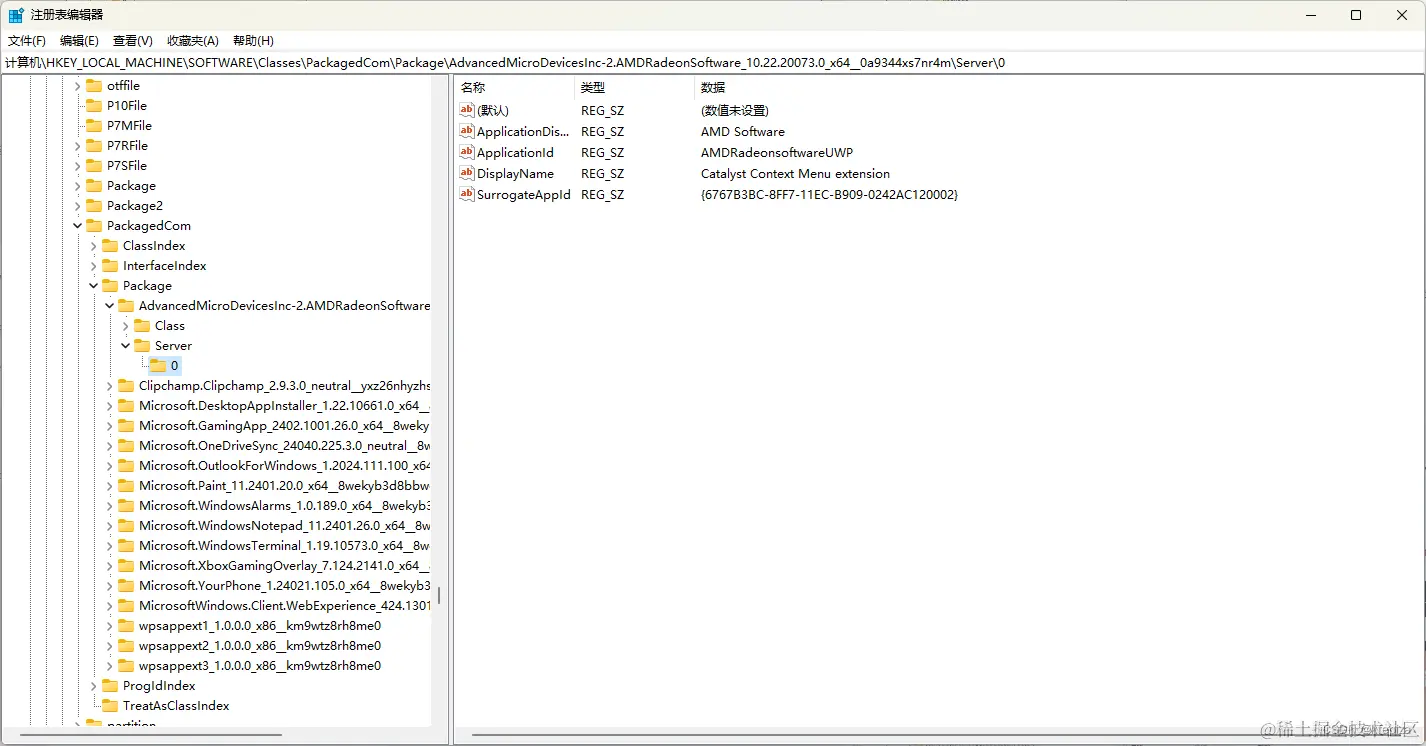Click the tree pane vertical scrollbar thumb
The image size is (1426, 746).
coord(438,597)
